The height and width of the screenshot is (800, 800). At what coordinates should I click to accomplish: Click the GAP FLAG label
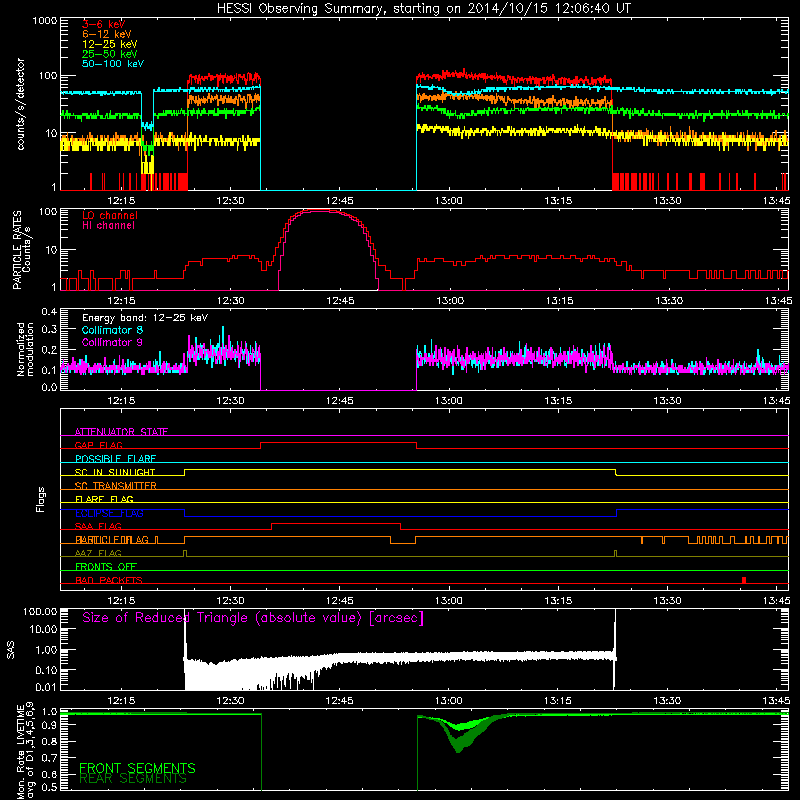tap(98, 445)
